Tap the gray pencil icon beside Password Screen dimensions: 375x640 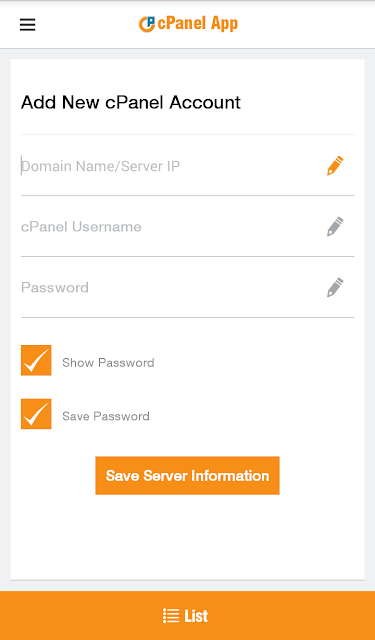[335, 287]
